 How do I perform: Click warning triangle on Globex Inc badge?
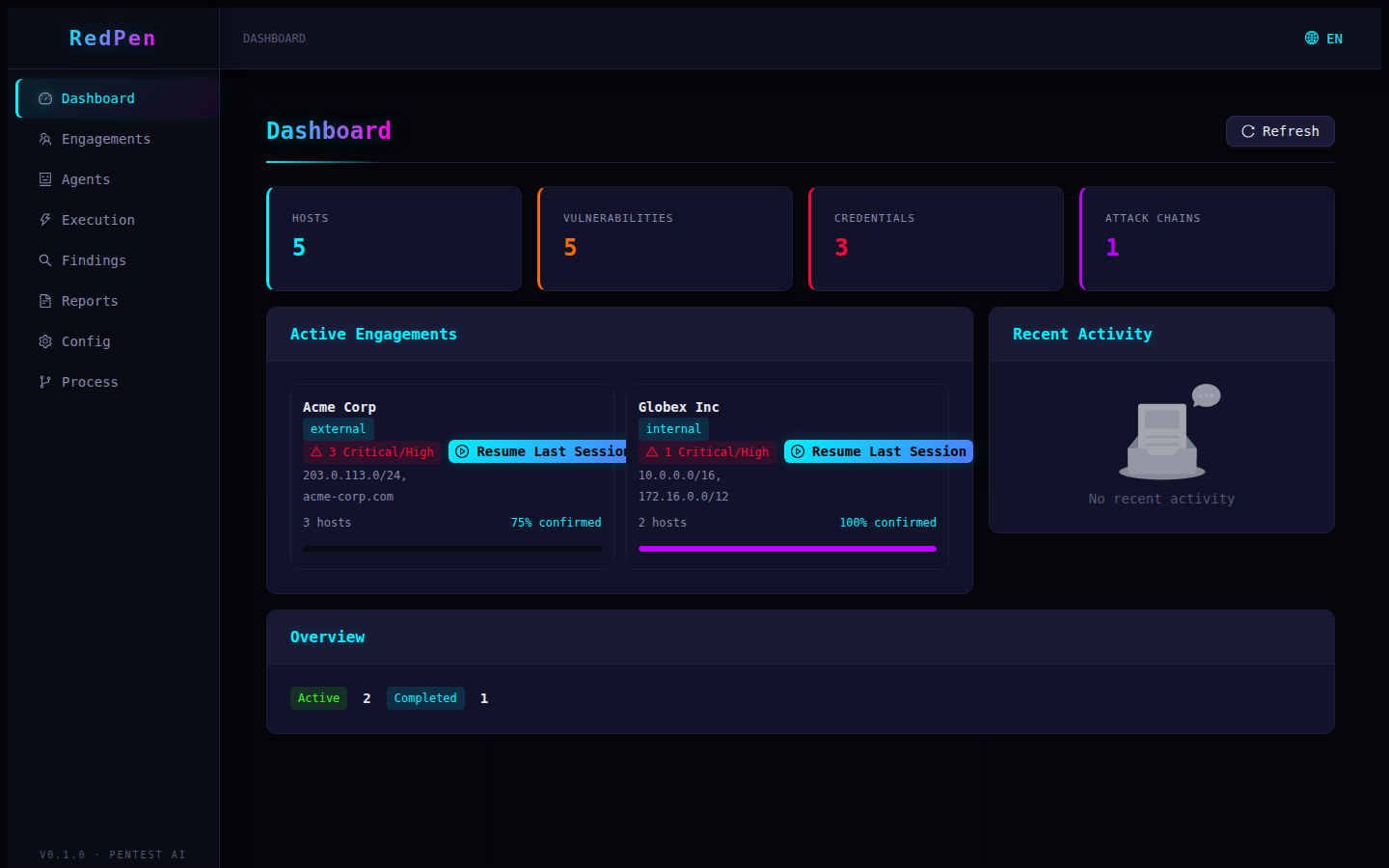tap(652, 451)
